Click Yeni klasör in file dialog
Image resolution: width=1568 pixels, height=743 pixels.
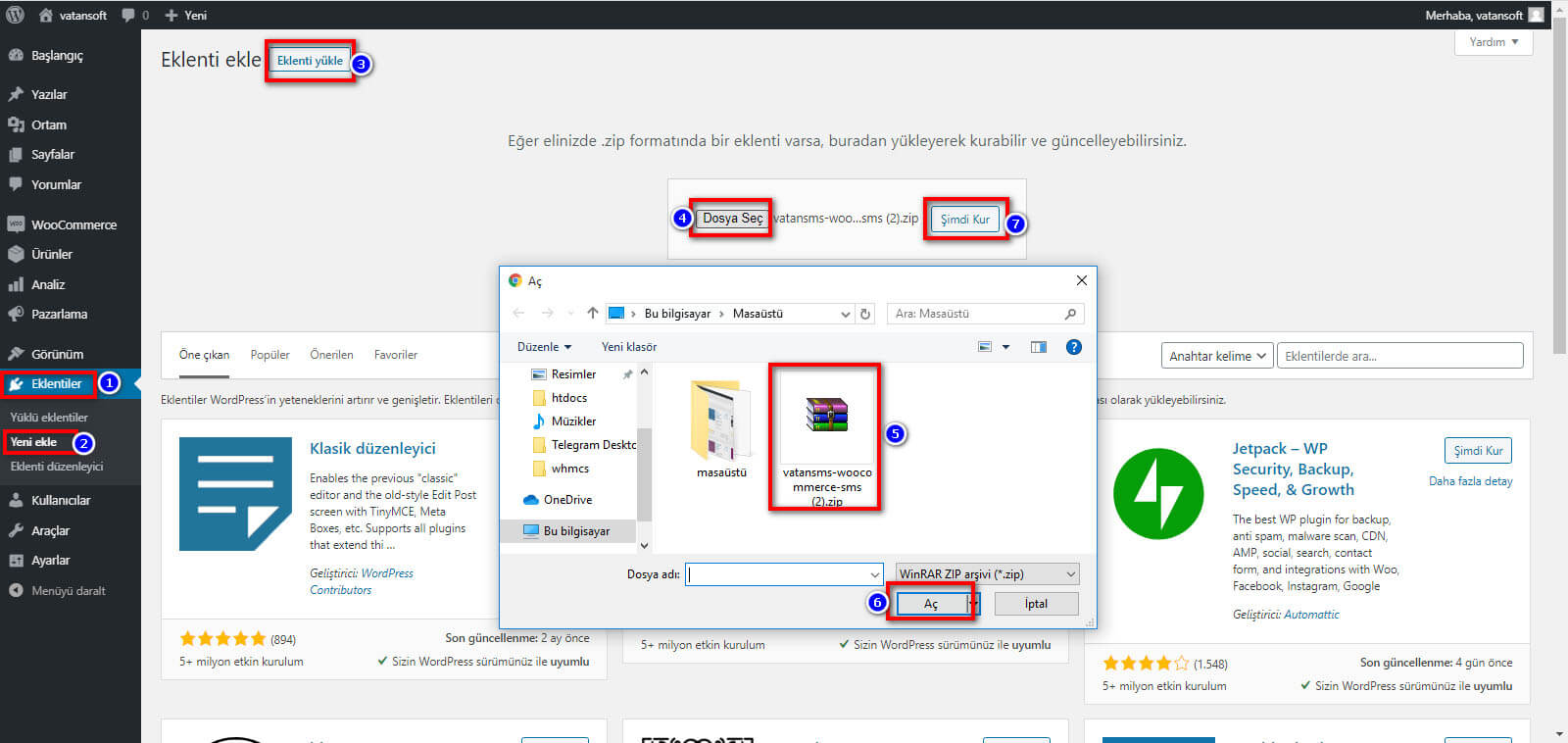point(629,347)
